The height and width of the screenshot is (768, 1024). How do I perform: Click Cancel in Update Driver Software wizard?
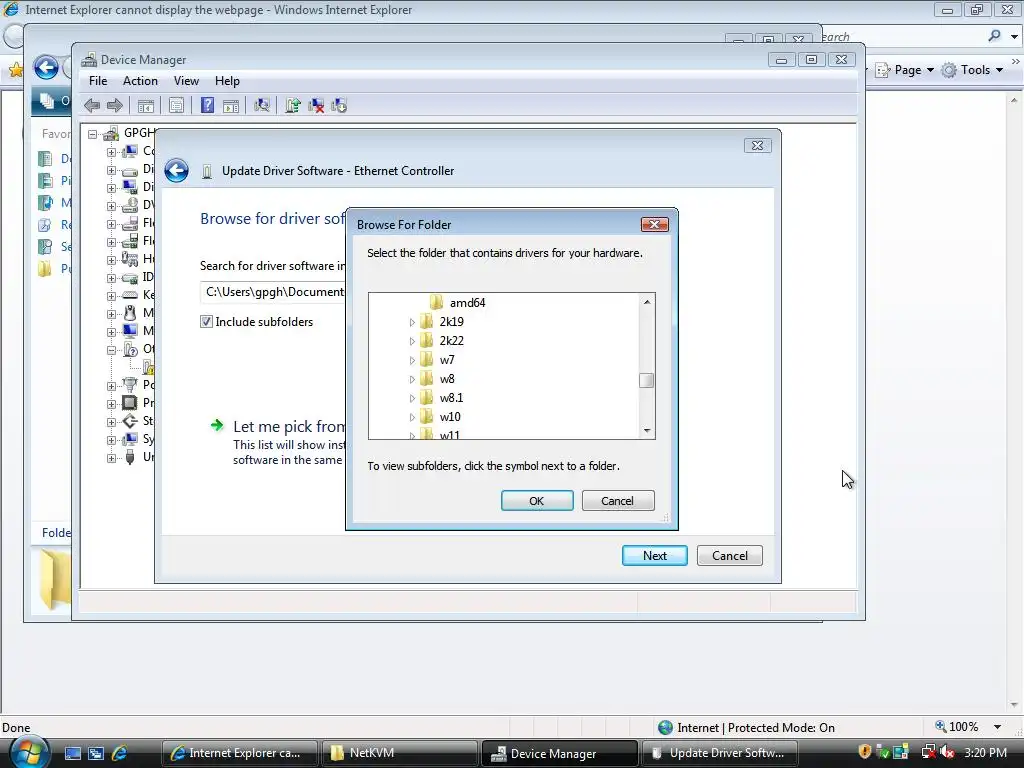point(729,556)
